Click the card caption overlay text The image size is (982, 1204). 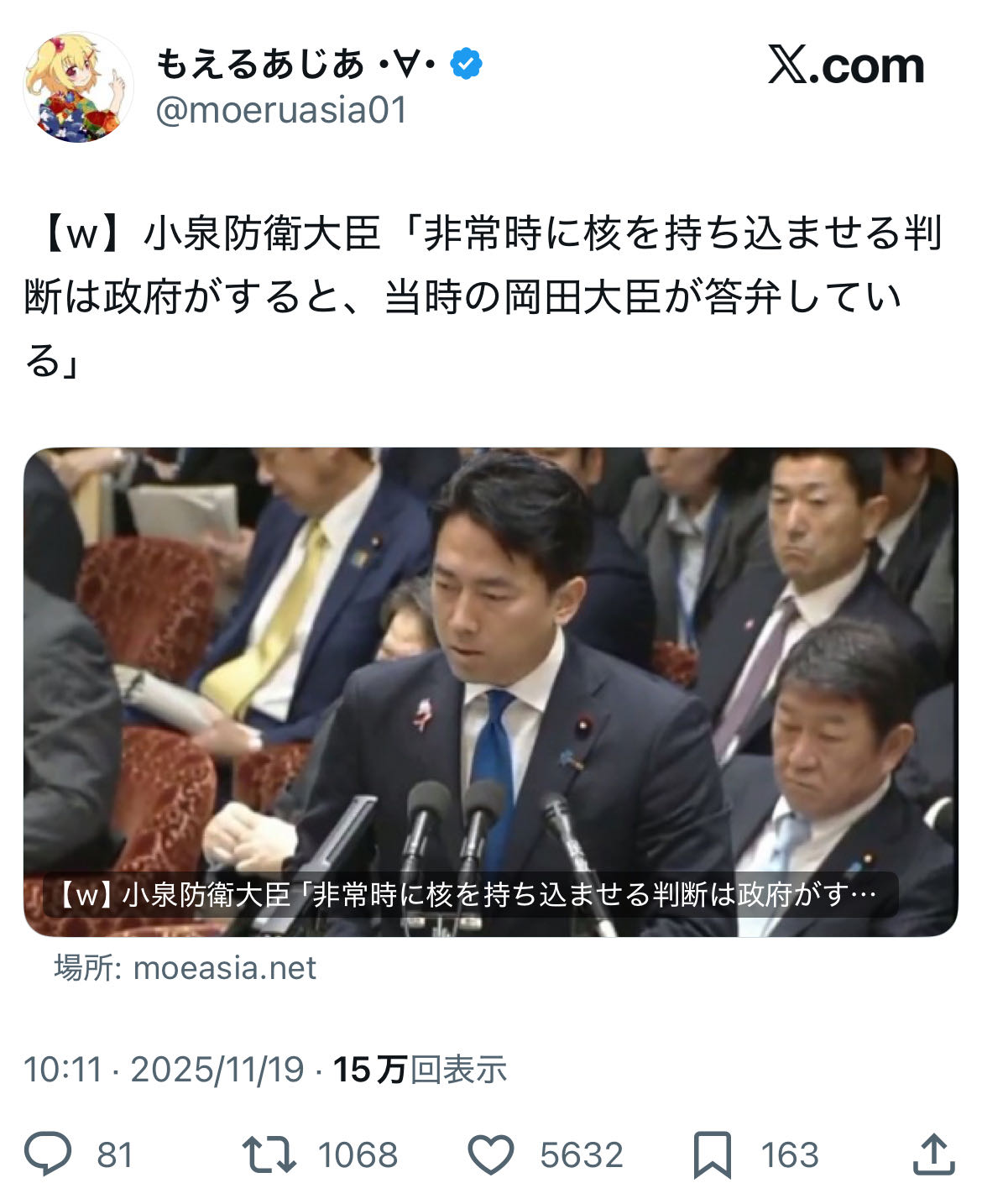tap(469, 894)
